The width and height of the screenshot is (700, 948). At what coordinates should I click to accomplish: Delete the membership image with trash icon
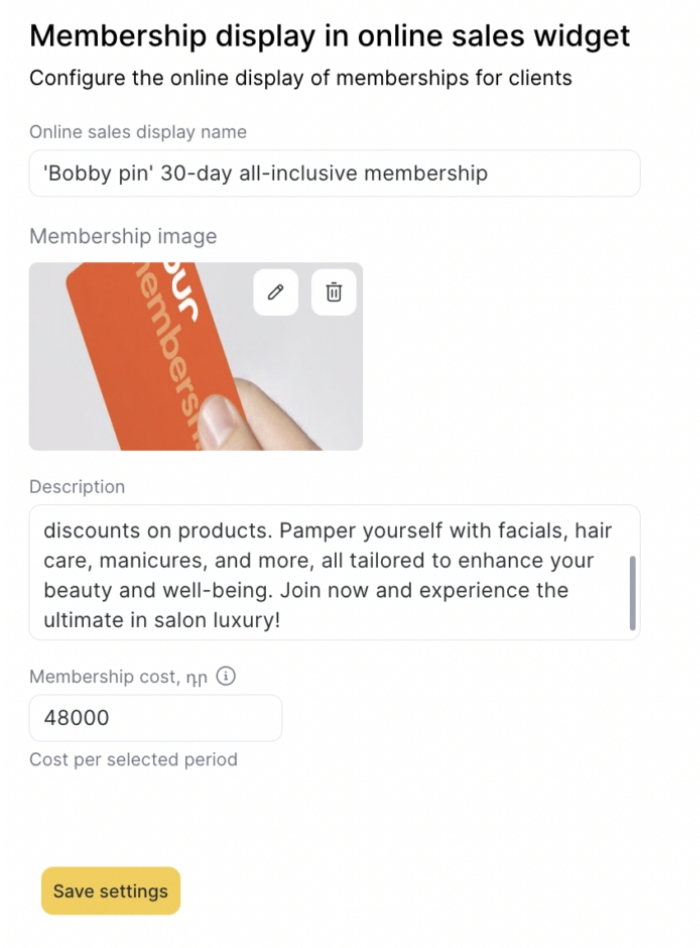tap(334, 292)
